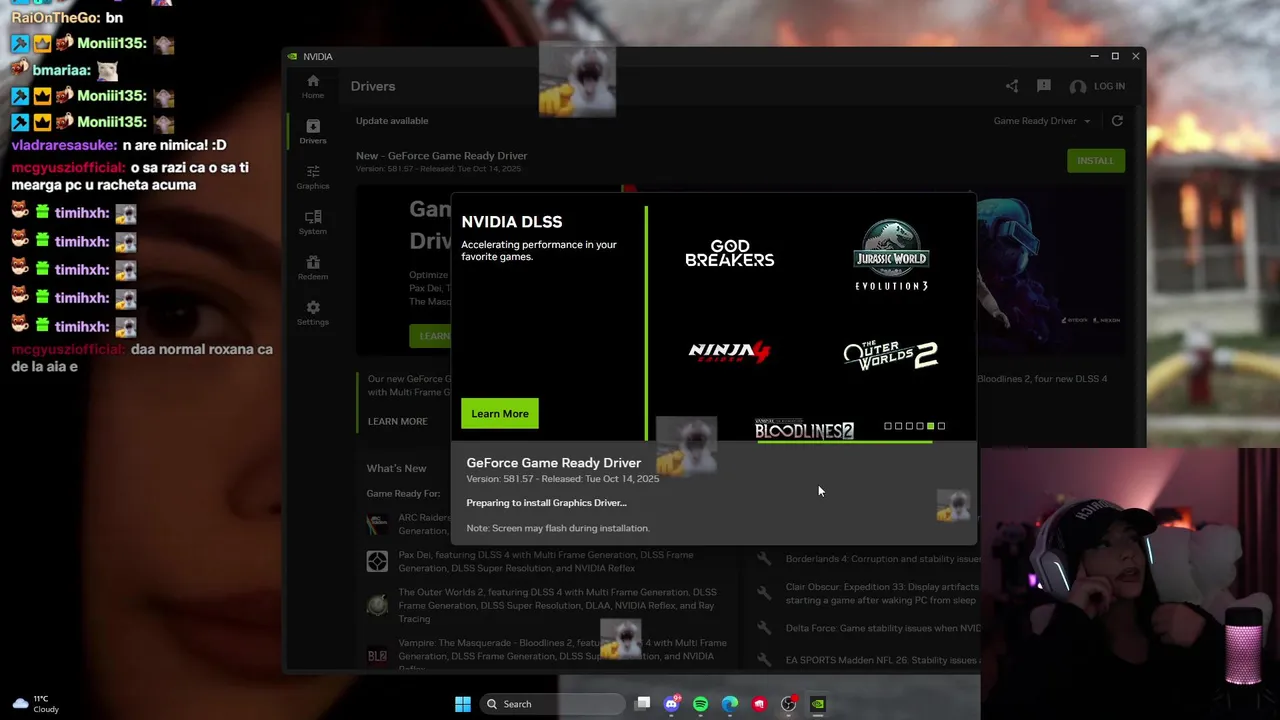
Task: Click the green driver install progress bar
Action: 845,441
